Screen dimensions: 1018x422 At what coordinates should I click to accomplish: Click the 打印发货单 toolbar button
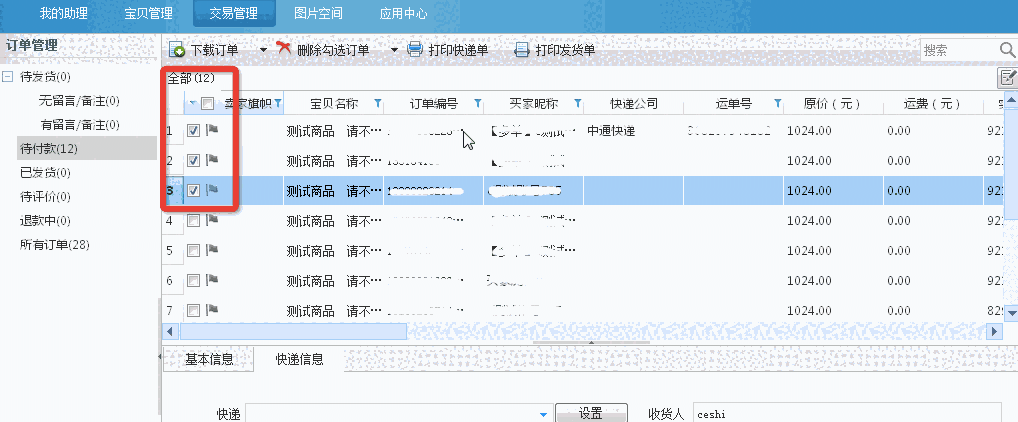[555, 49]
